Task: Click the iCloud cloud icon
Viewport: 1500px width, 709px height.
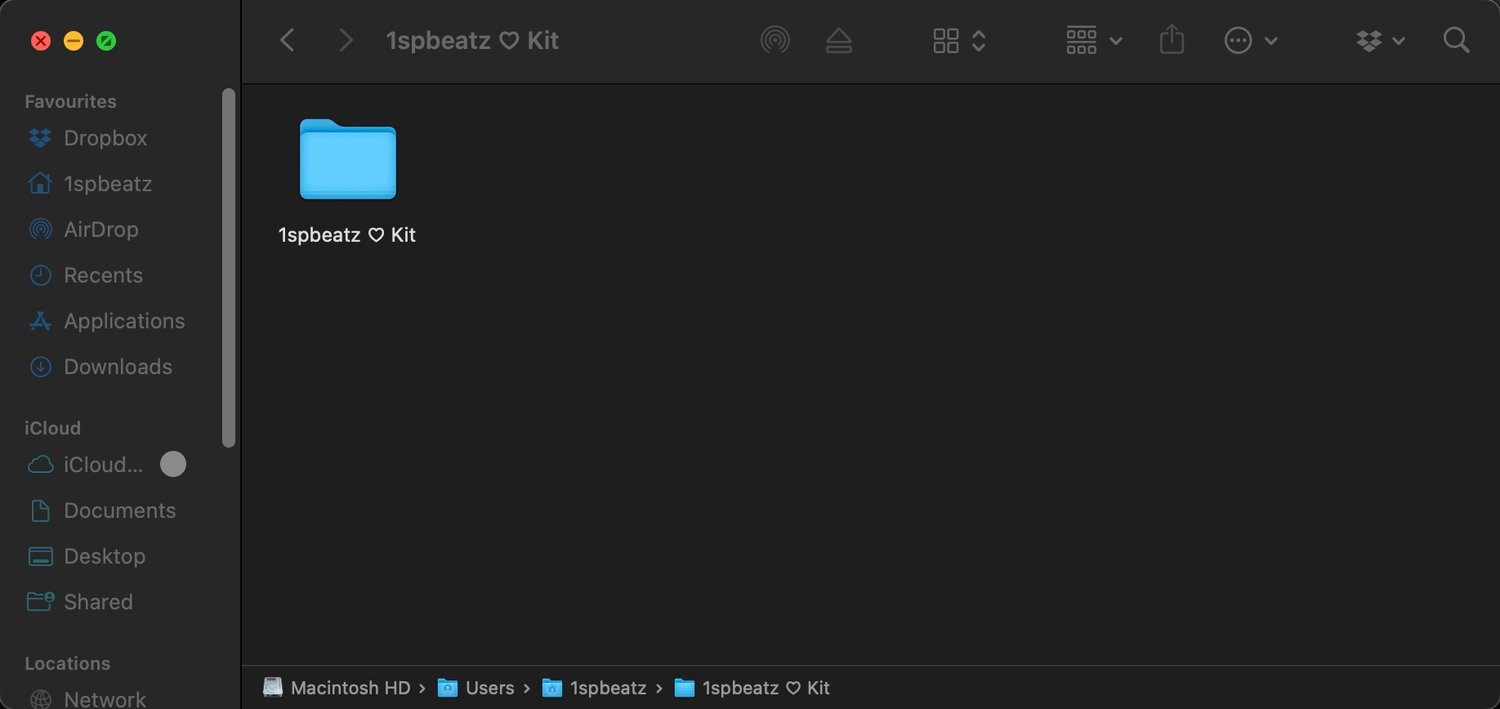Action: point(40,465)
